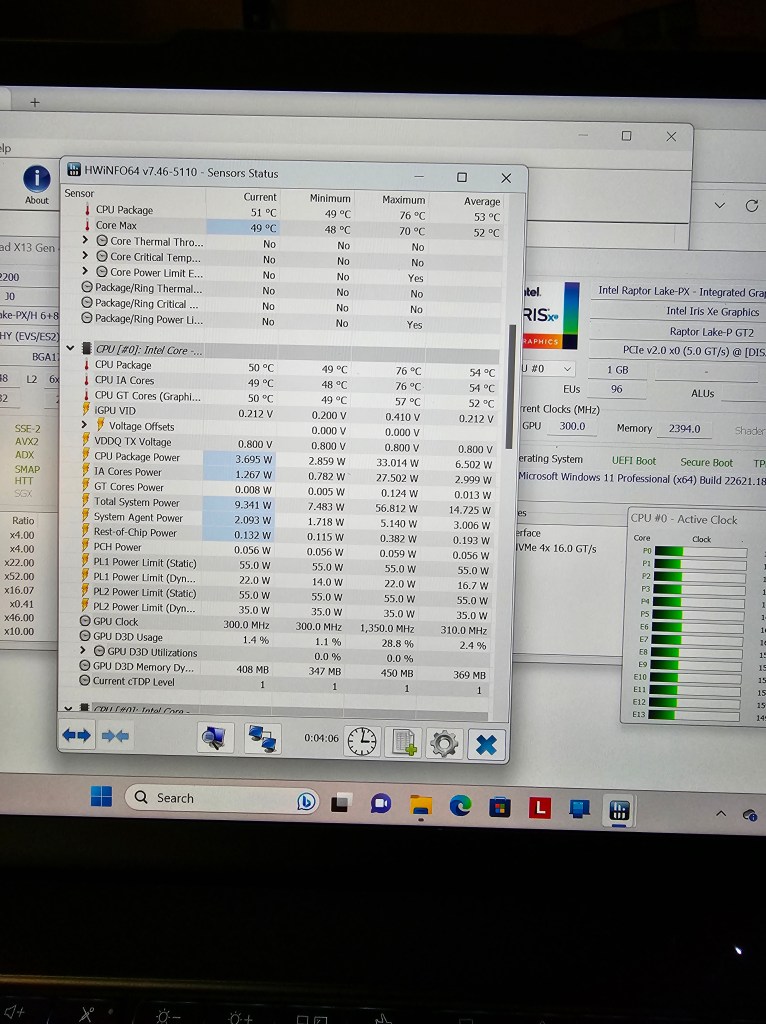Click the shrink columns arrows icon
766x1024 pixels.
(115, 736)
